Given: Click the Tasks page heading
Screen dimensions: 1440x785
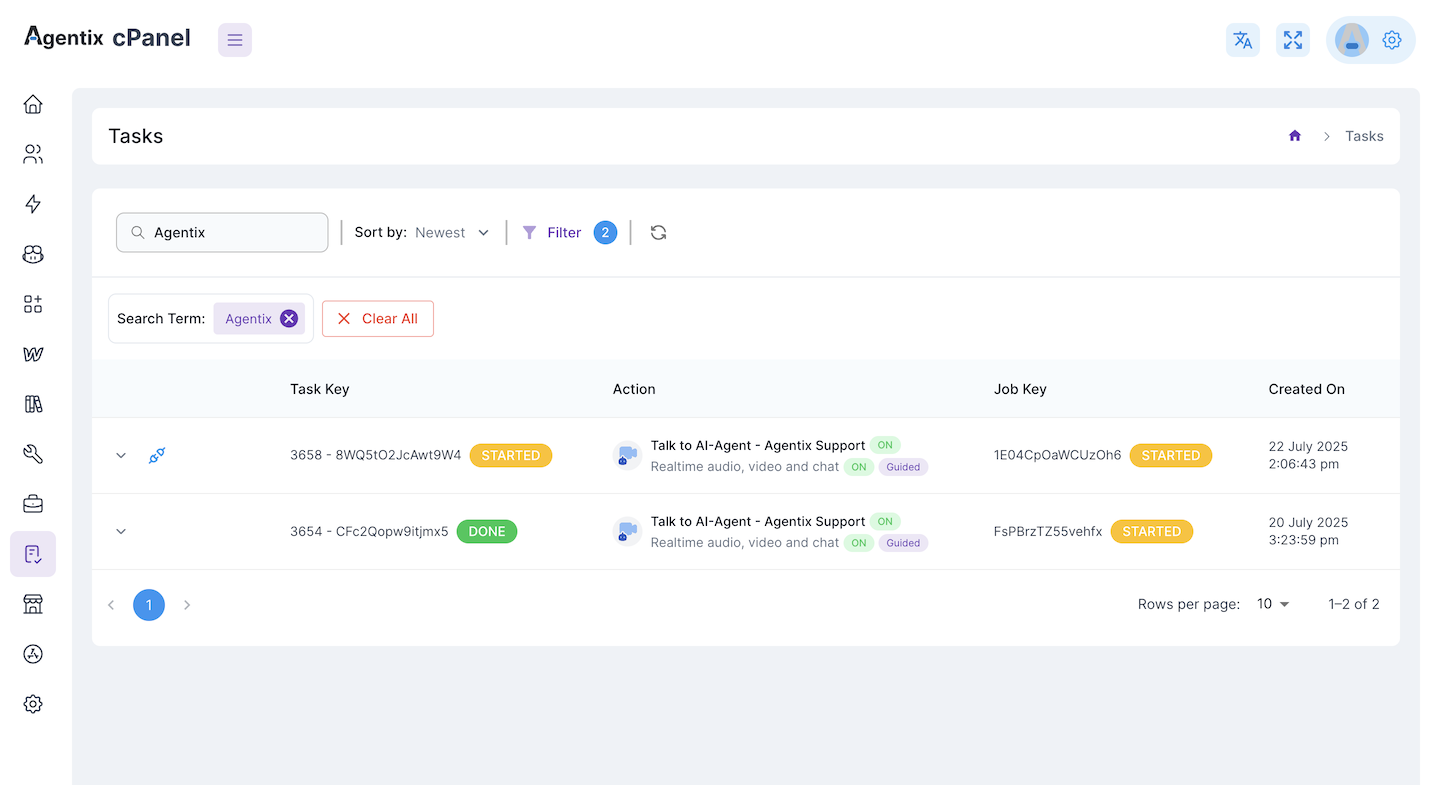Looking at the screenshot, I should tap(136, 136).
